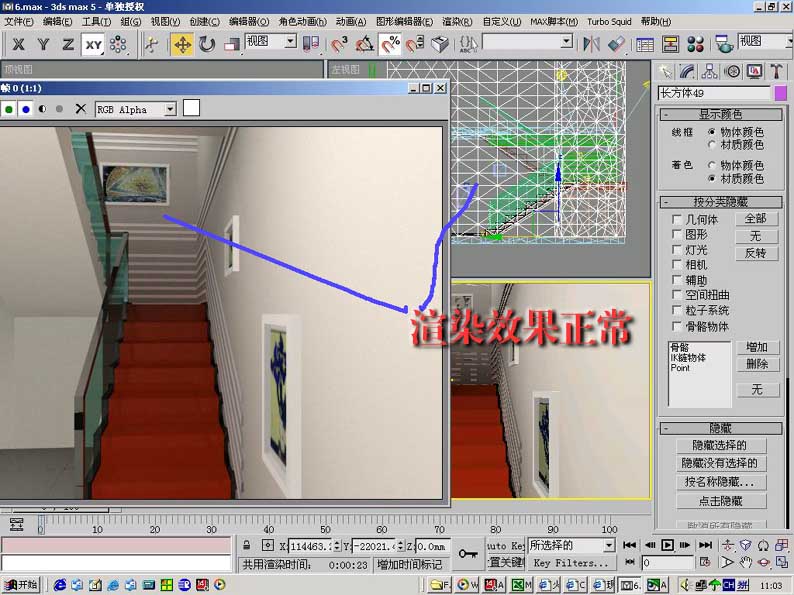Open the MAX脚本(M) menu
The width and height of the screenshot is (794, 595).
[554, 22]
